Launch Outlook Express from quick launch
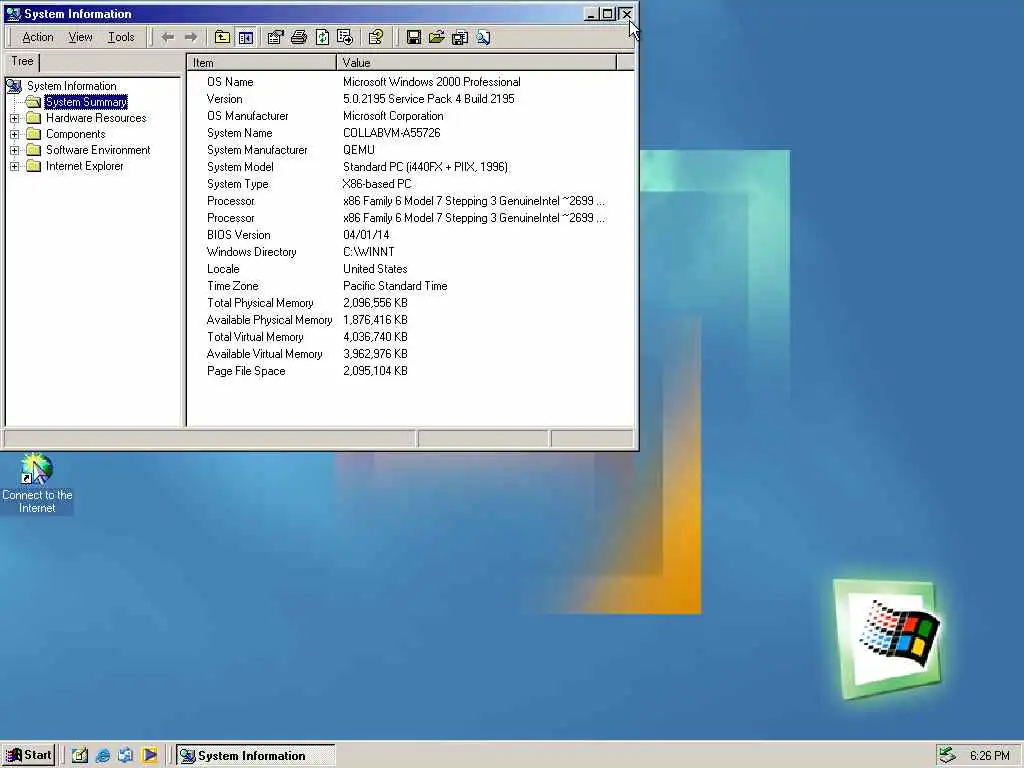Viewport: 1024px width, 768px height. point(125,756)
